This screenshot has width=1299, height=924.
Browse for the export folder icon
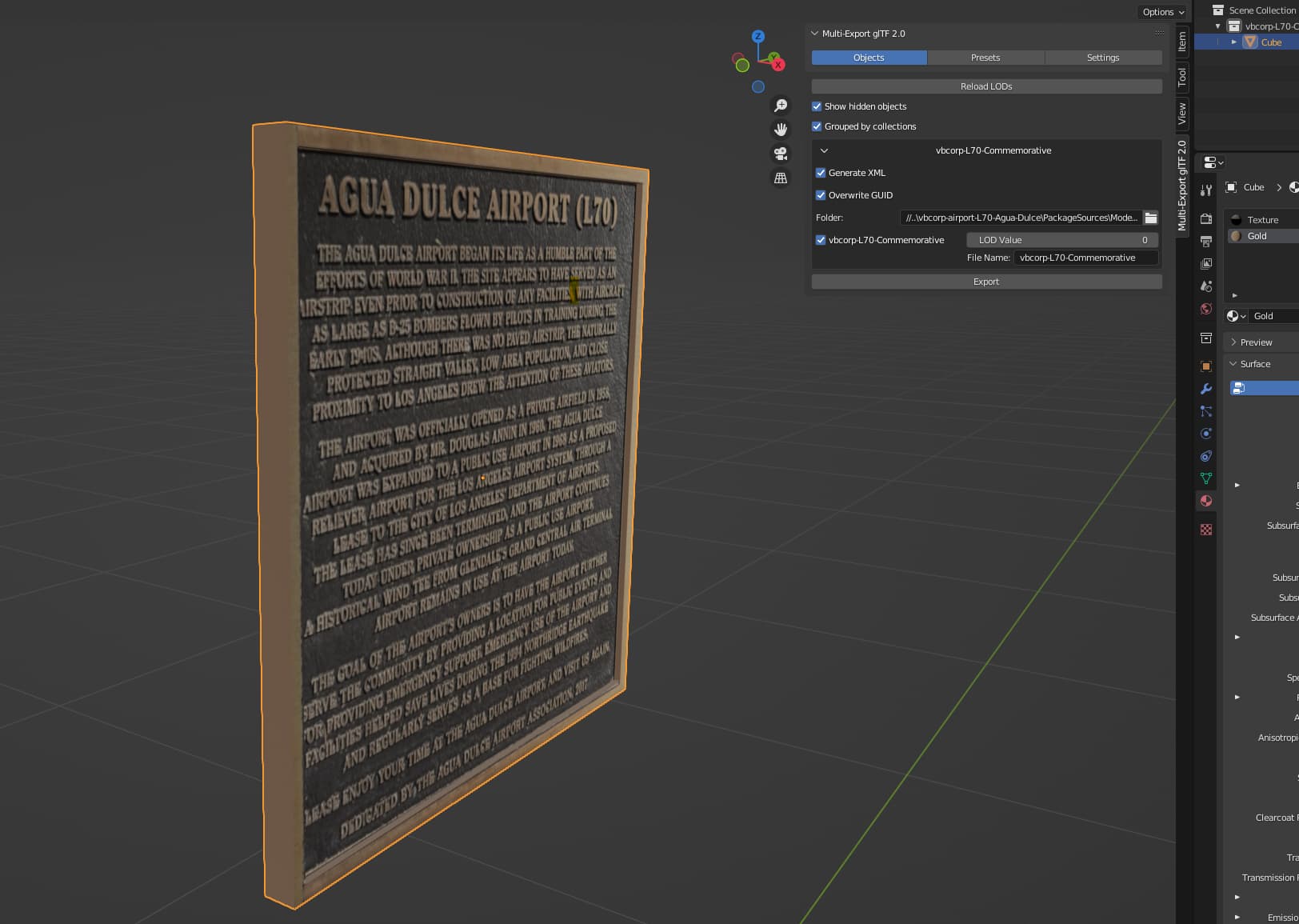pos(1150,218)
